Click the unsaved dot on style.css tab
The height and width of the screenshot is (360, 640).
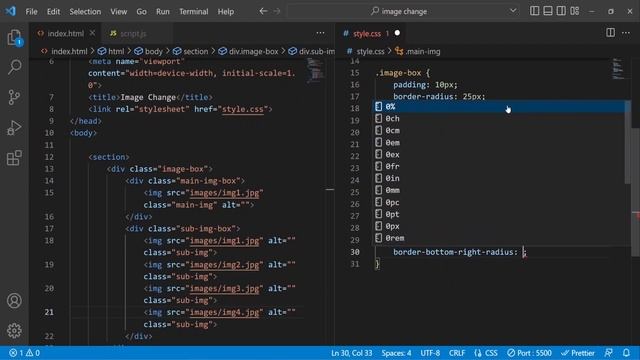397,33
